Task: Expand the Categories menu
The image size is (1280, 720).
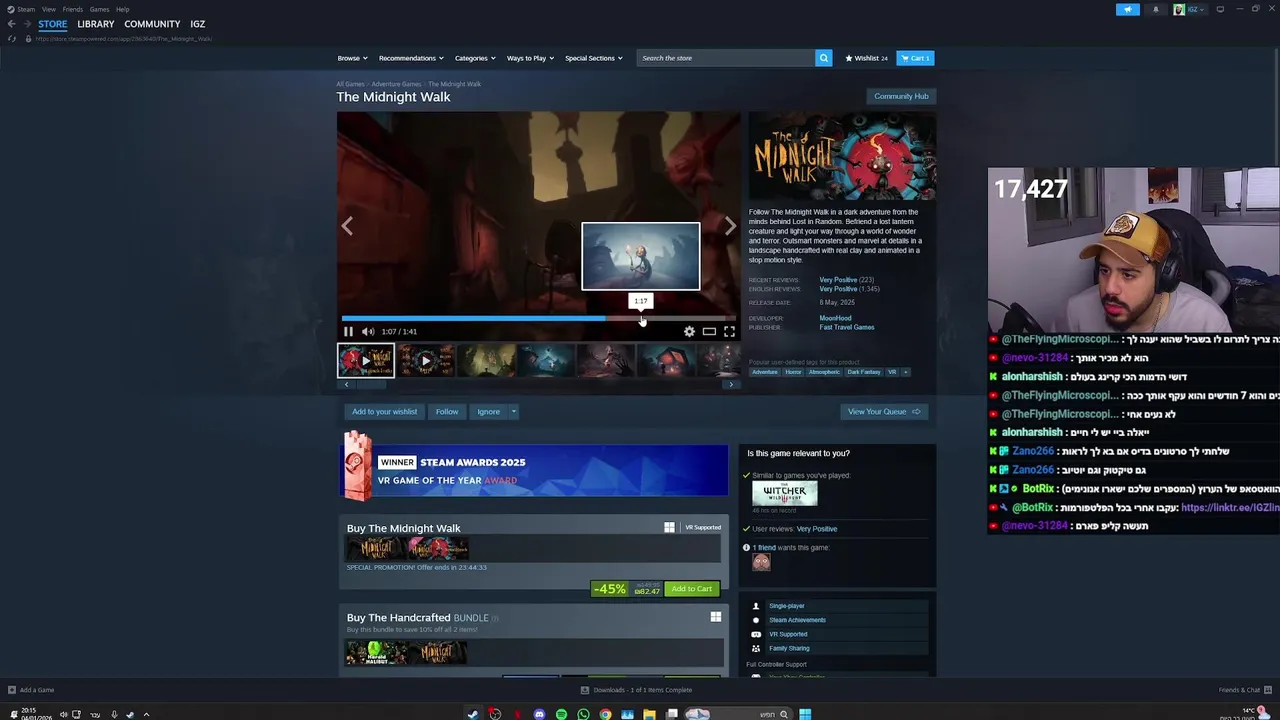Action: (474, 58)
